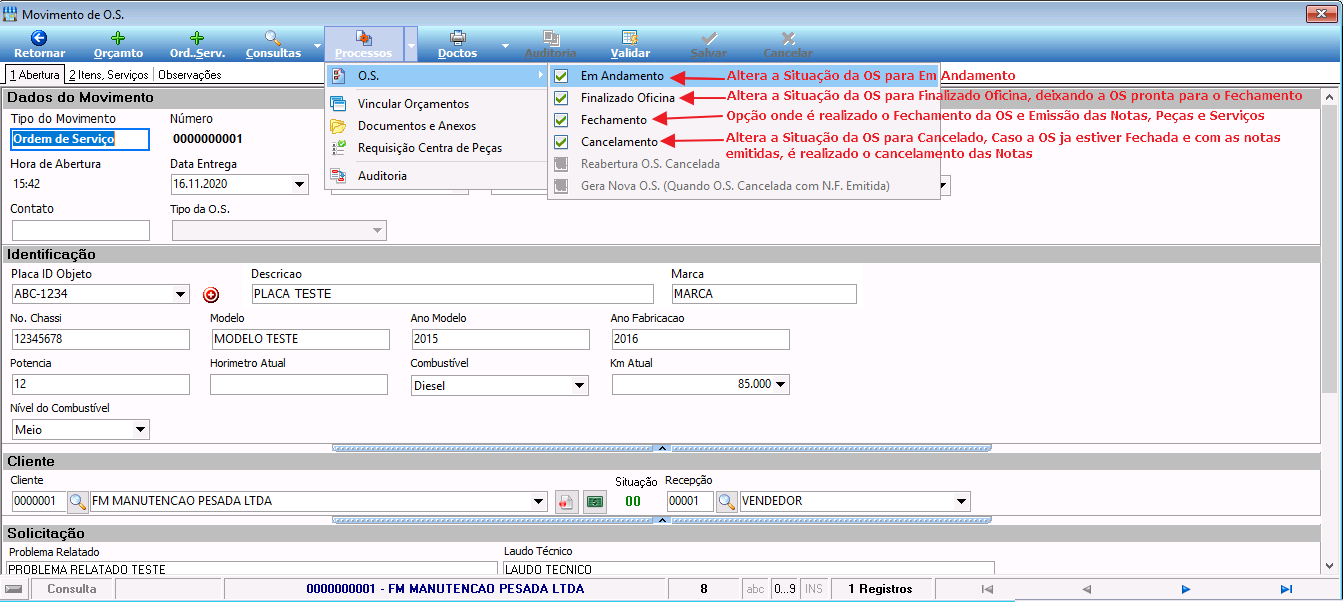The image size is (1343, 602).
Task: Open Placa ID Objeto ABC-1234 dropdown
Action: click(180, 294)
